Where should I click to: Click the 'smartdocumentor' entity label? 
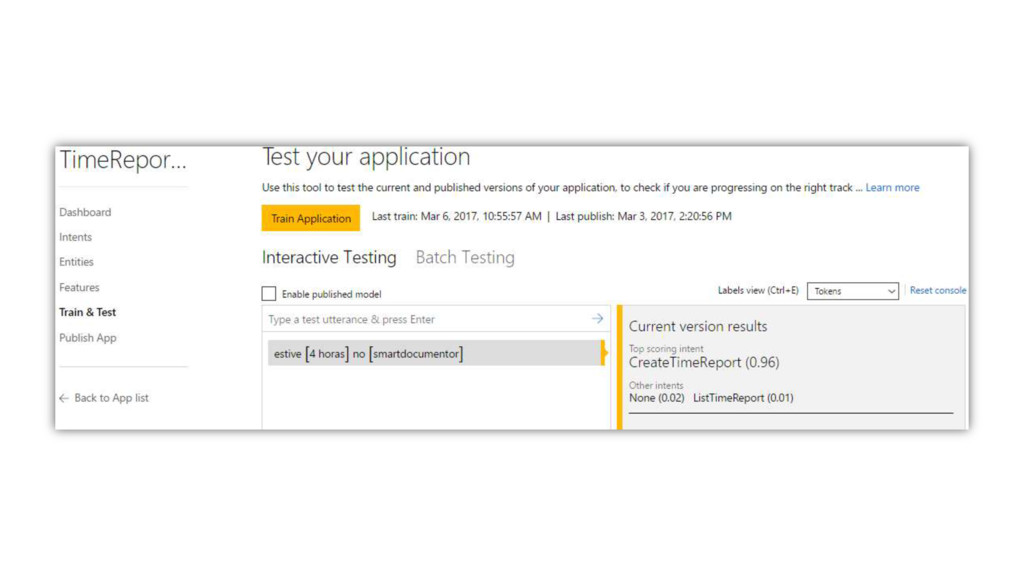tap(416, 354)
